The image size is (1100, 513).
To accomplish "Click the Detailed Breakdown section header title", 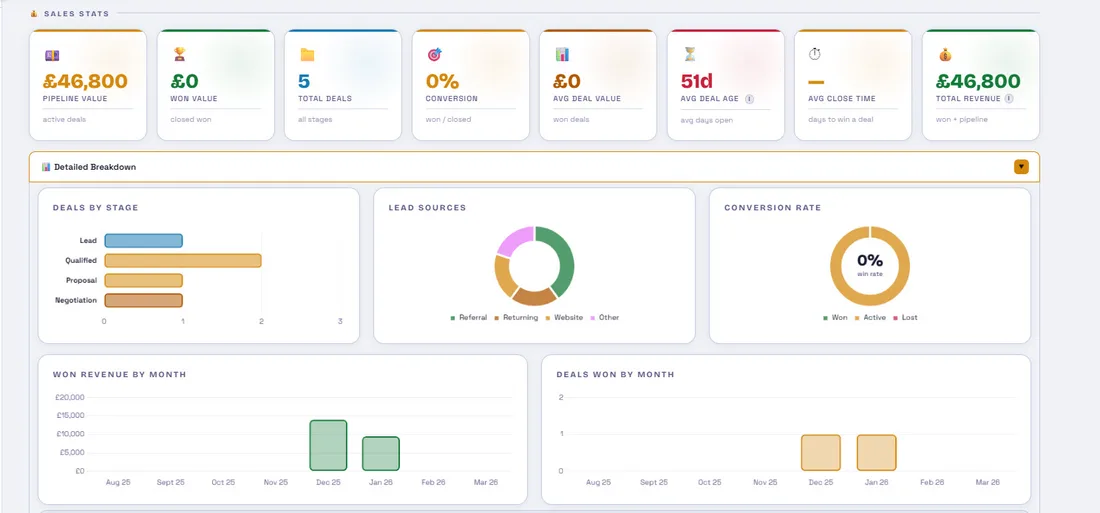I will click(95, 167).
